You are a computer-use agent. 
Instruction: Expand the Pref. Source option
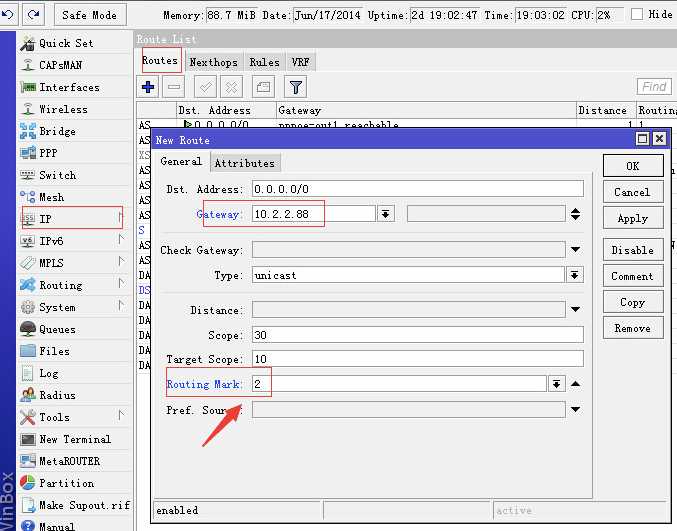click(576, 409)
